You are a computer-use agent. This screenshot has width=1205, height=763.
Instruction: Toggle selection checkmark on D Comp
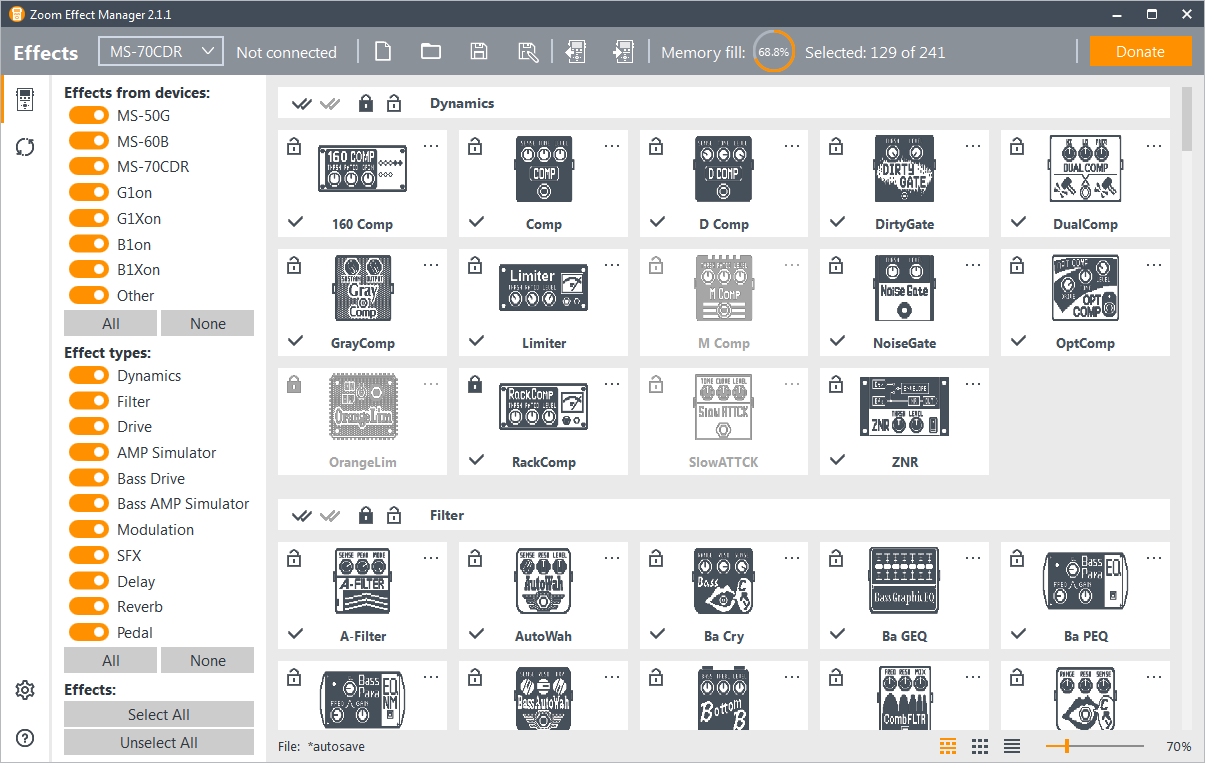[657, 222]
